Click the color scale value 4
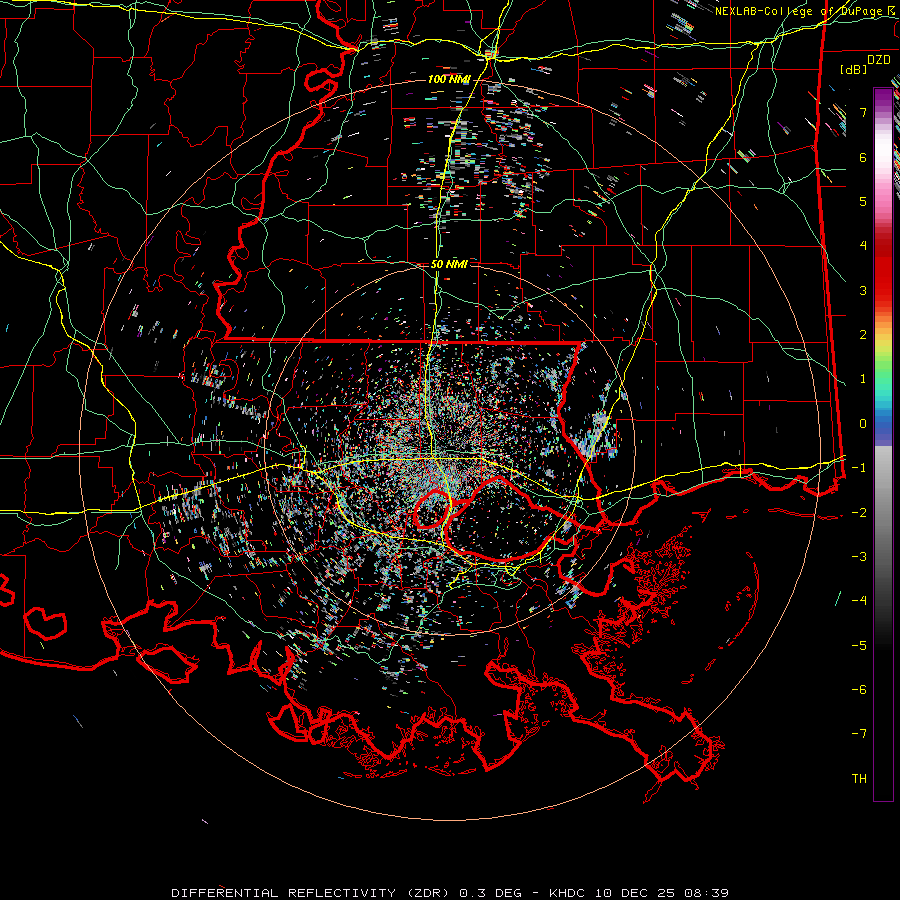 point(863,246)
